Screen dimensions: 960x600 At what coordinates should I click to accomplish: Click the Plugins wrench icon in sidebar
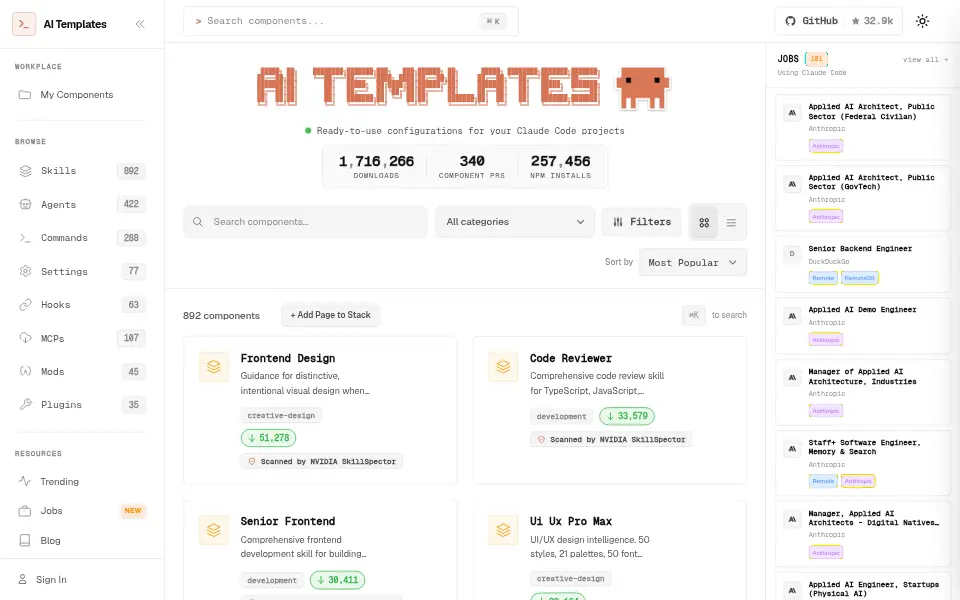25,404
